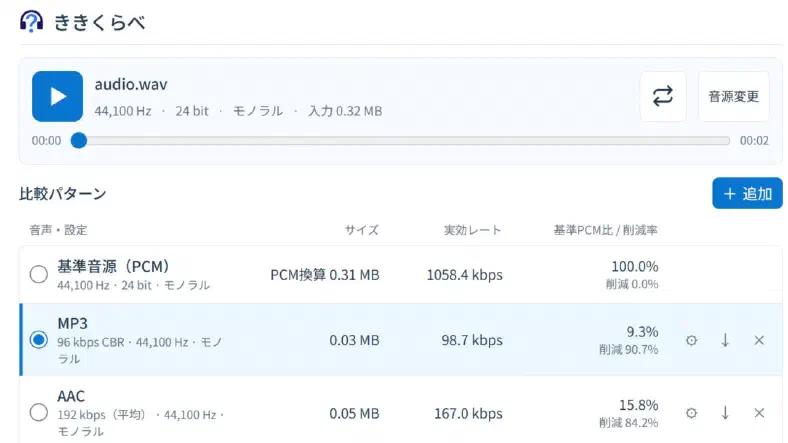Click the 比較パターン heading
This screenshot has width=788, height=443.
coord(63,194)
